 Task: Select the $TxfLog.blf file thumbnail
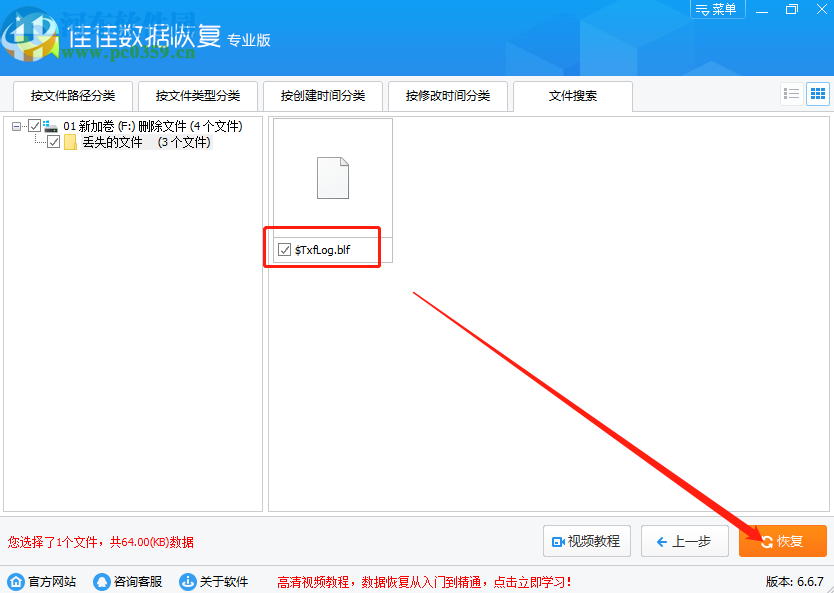pyautogui.click(x=331, y=180)
